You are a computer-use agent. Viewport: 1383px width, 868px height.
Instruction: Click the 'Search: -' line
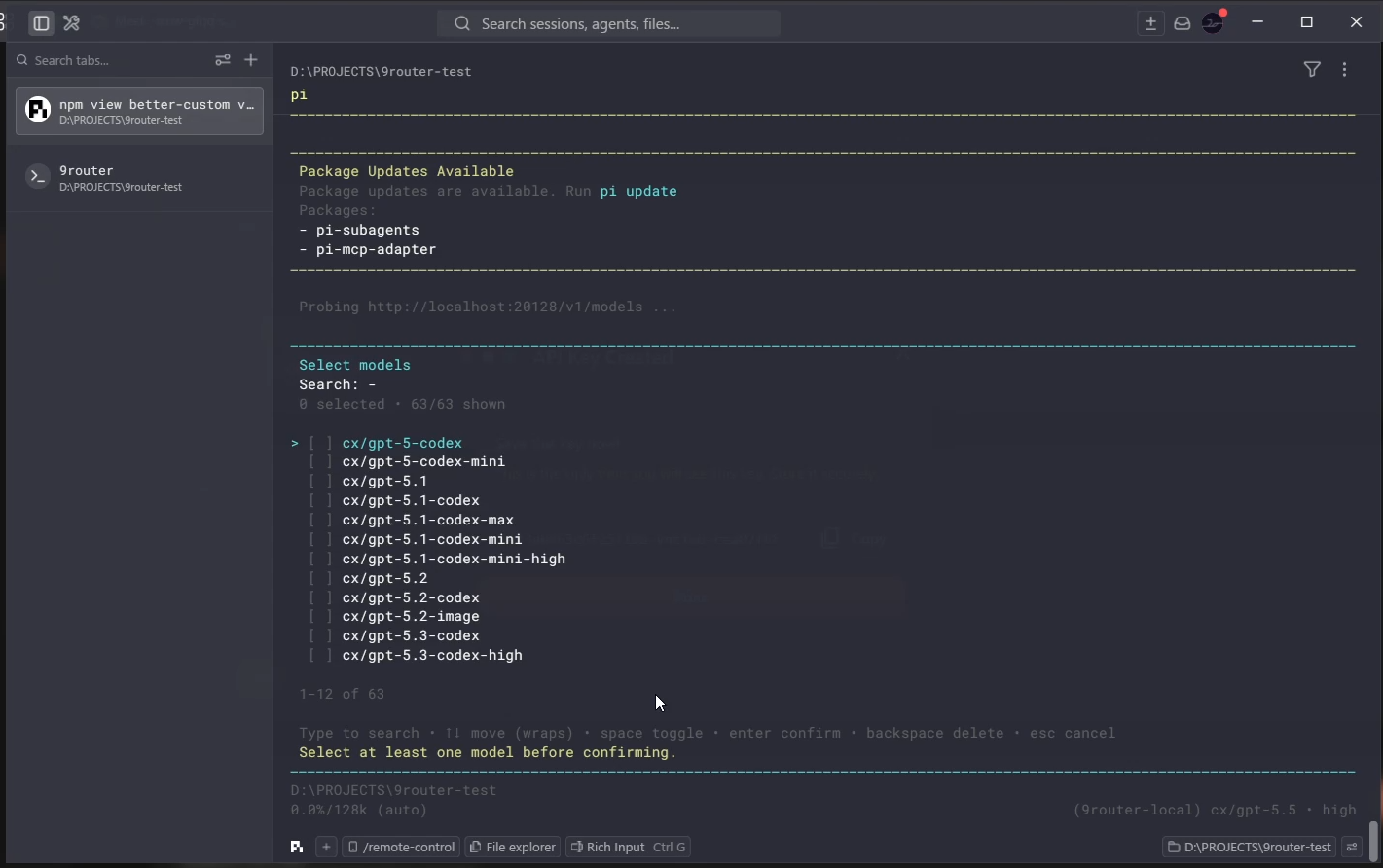tap(338, 385)
